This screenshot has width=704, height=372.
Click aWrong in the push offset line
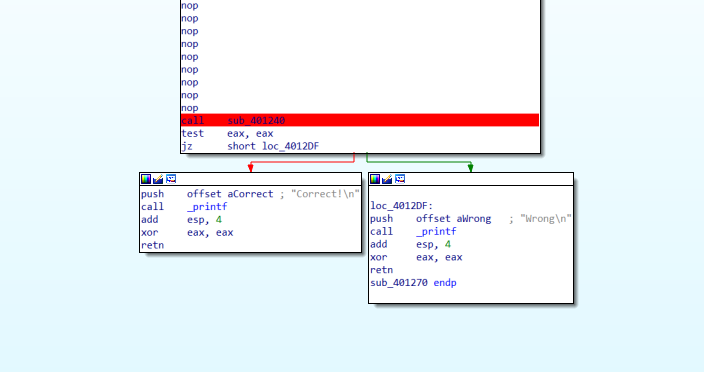point(474,219)
